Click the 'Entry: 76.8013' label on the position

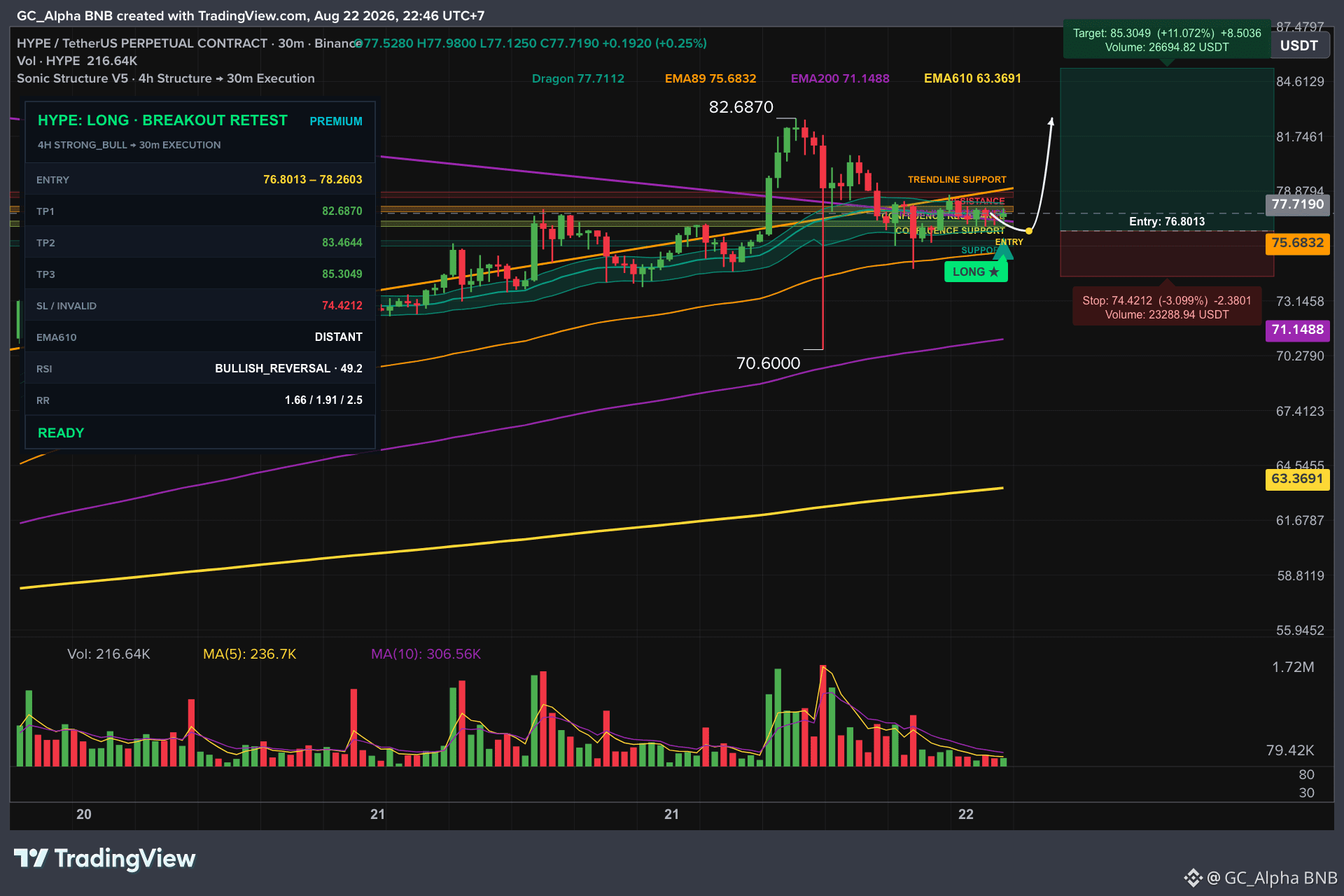[1167, 222]
